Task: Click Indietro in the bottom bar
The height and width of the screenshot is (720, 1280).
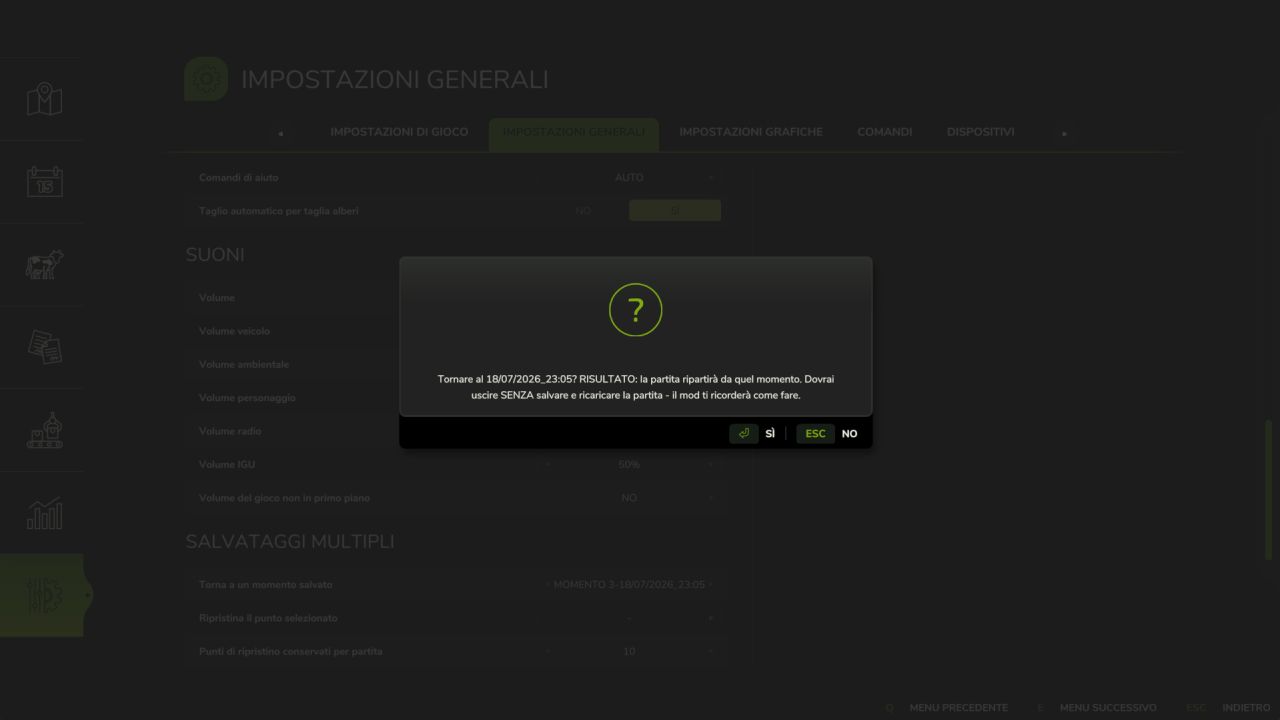Action: [1246, 708]
